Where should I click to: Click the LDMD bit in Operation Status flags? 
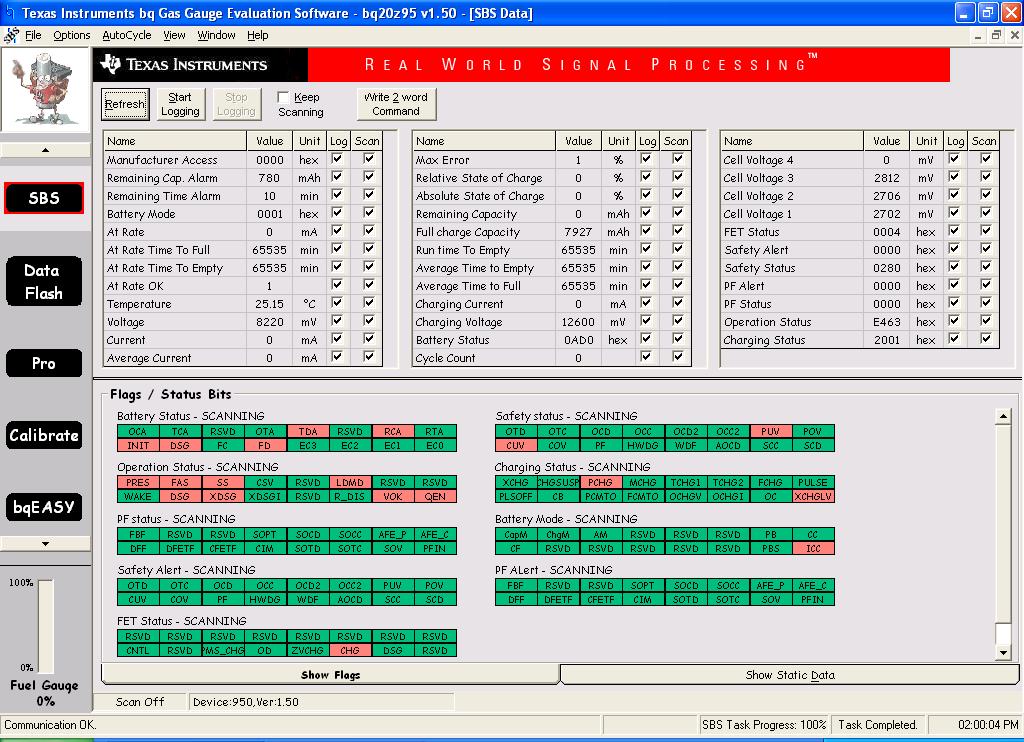350,483
